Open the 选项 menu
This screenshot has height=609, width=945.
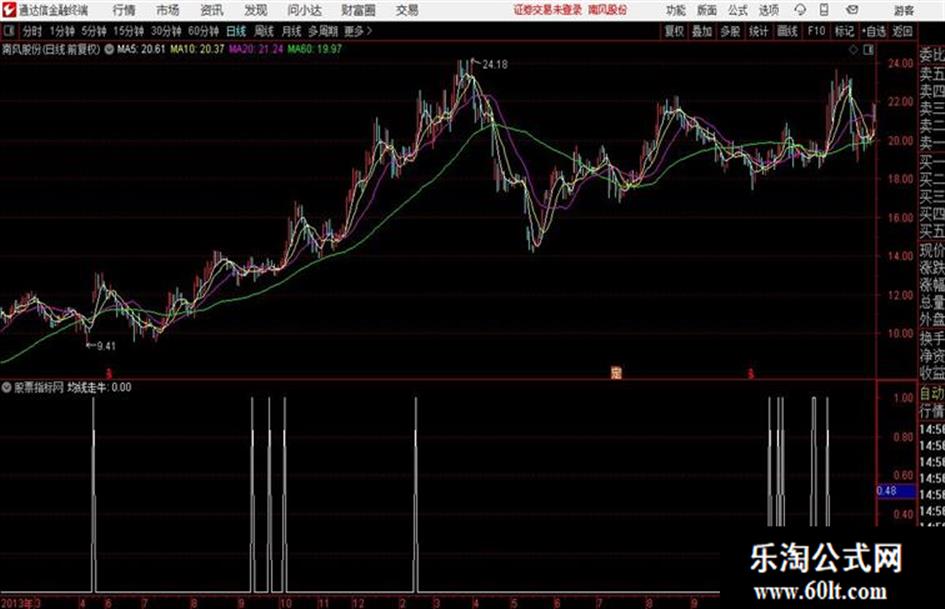tap(769, 10)
